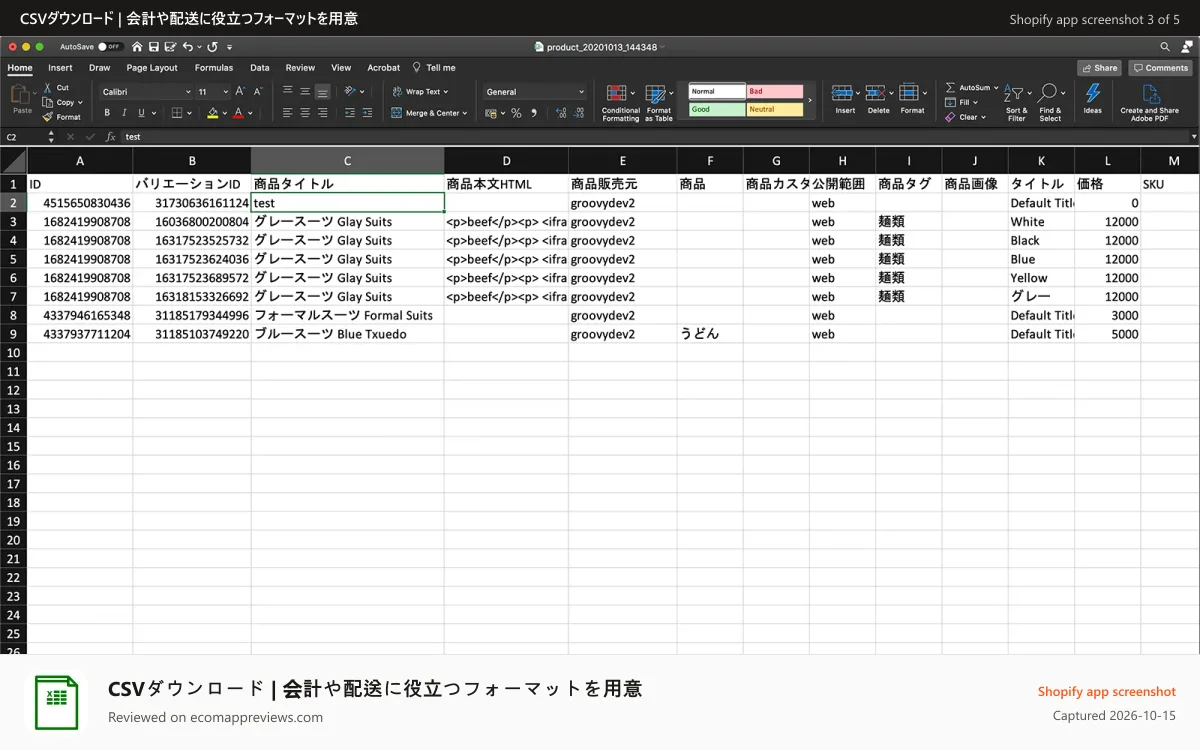Click the Search magnifier in the title bar

(1165, 47)
